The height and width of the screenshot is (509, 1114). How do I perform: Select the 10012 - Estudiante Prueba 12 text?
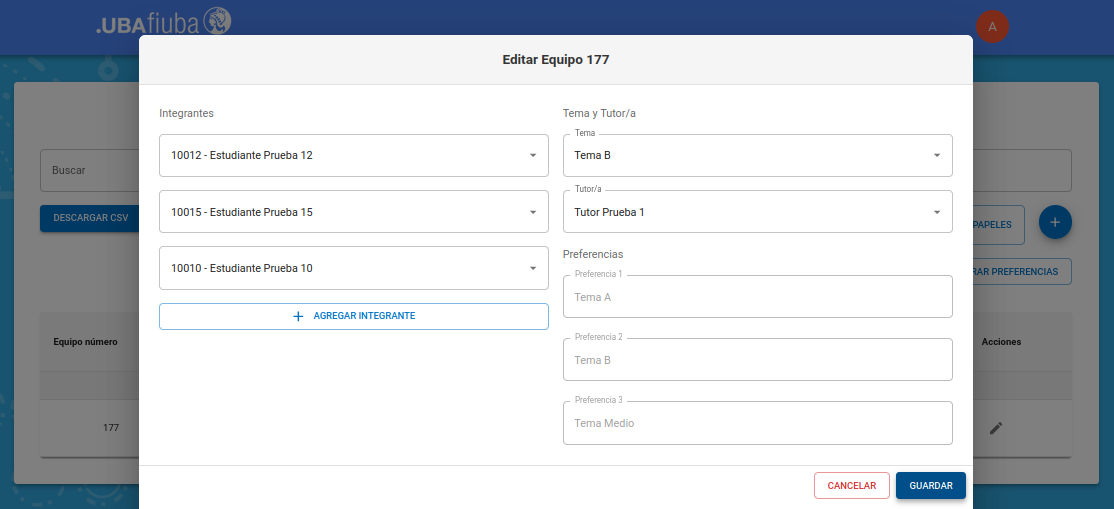point(242,156)
